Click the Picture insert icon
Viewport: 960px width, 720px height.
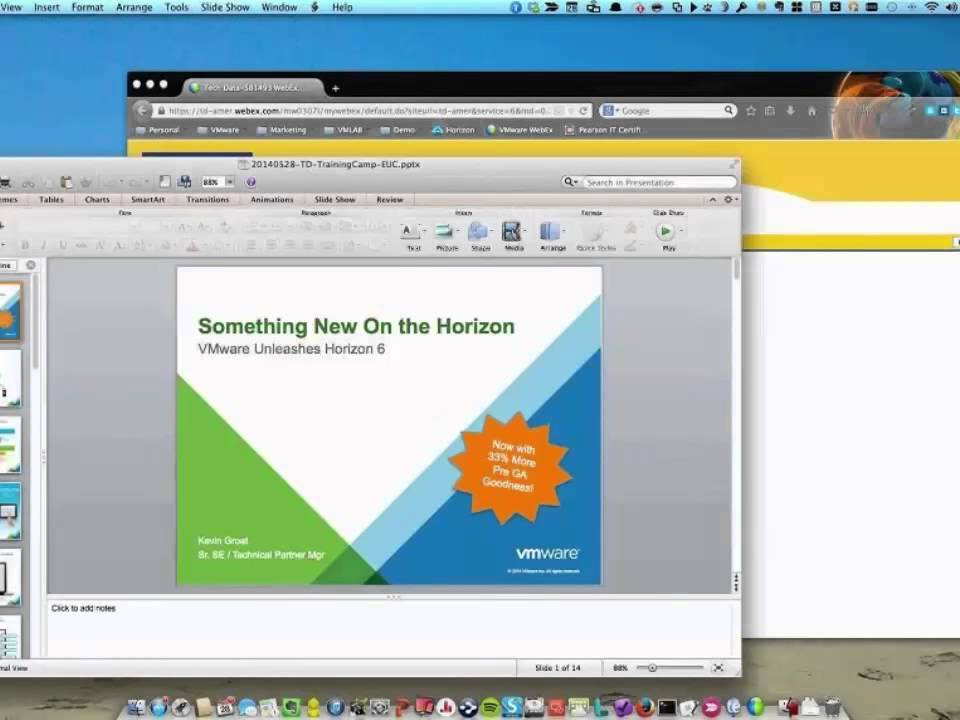coord(443,231)
